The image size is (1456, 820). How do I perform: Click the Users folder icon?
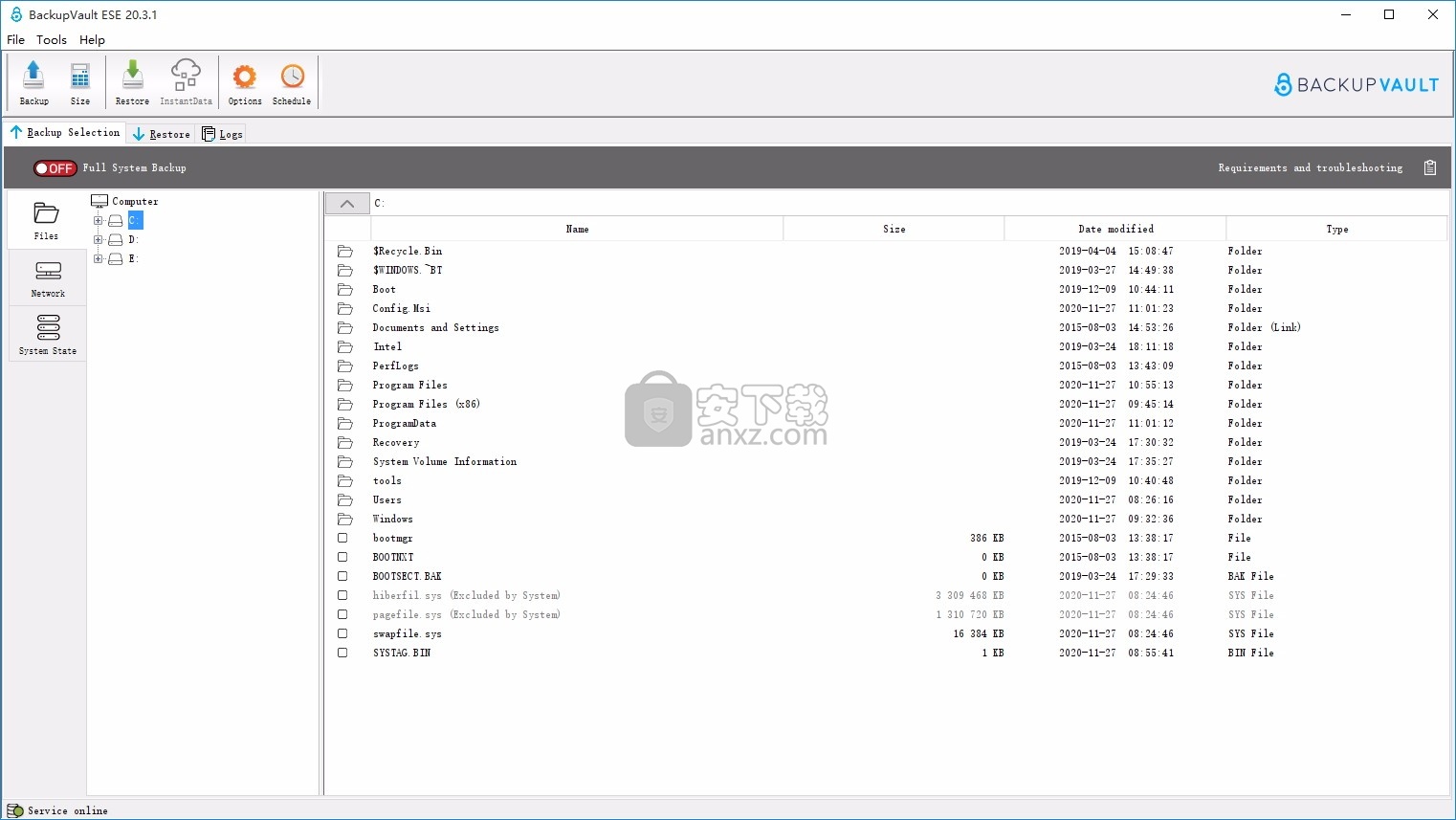pos(345,500)
